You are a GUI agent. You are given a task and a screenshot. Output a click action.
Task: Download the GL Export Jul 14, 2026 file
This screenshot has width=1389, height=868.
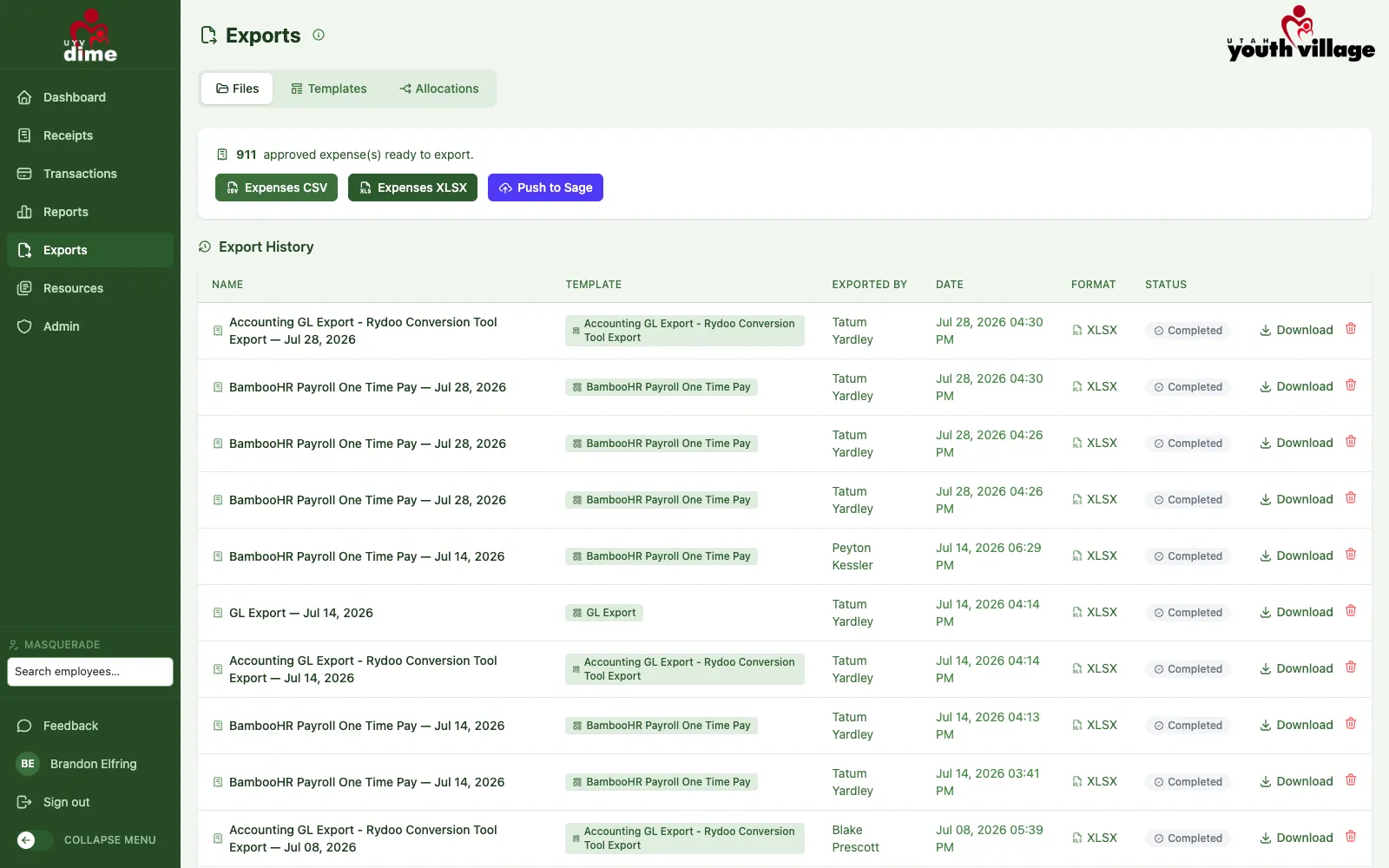point(1296,612)
